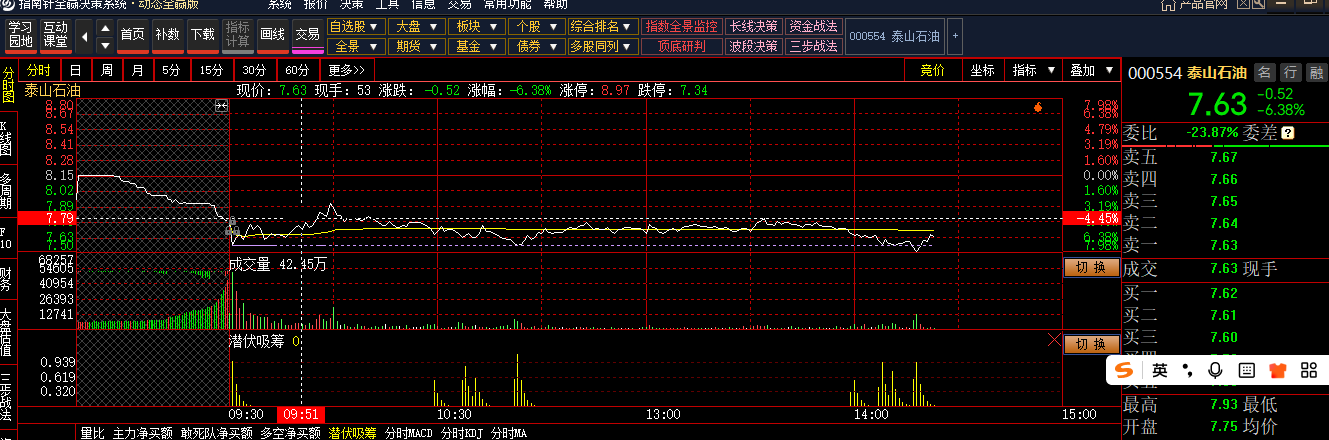This screenshot has height=440, width=1329.
Task: Click the 切换 button in 潜伏吸筹 panel
Action: click(x=1091, y=344)
